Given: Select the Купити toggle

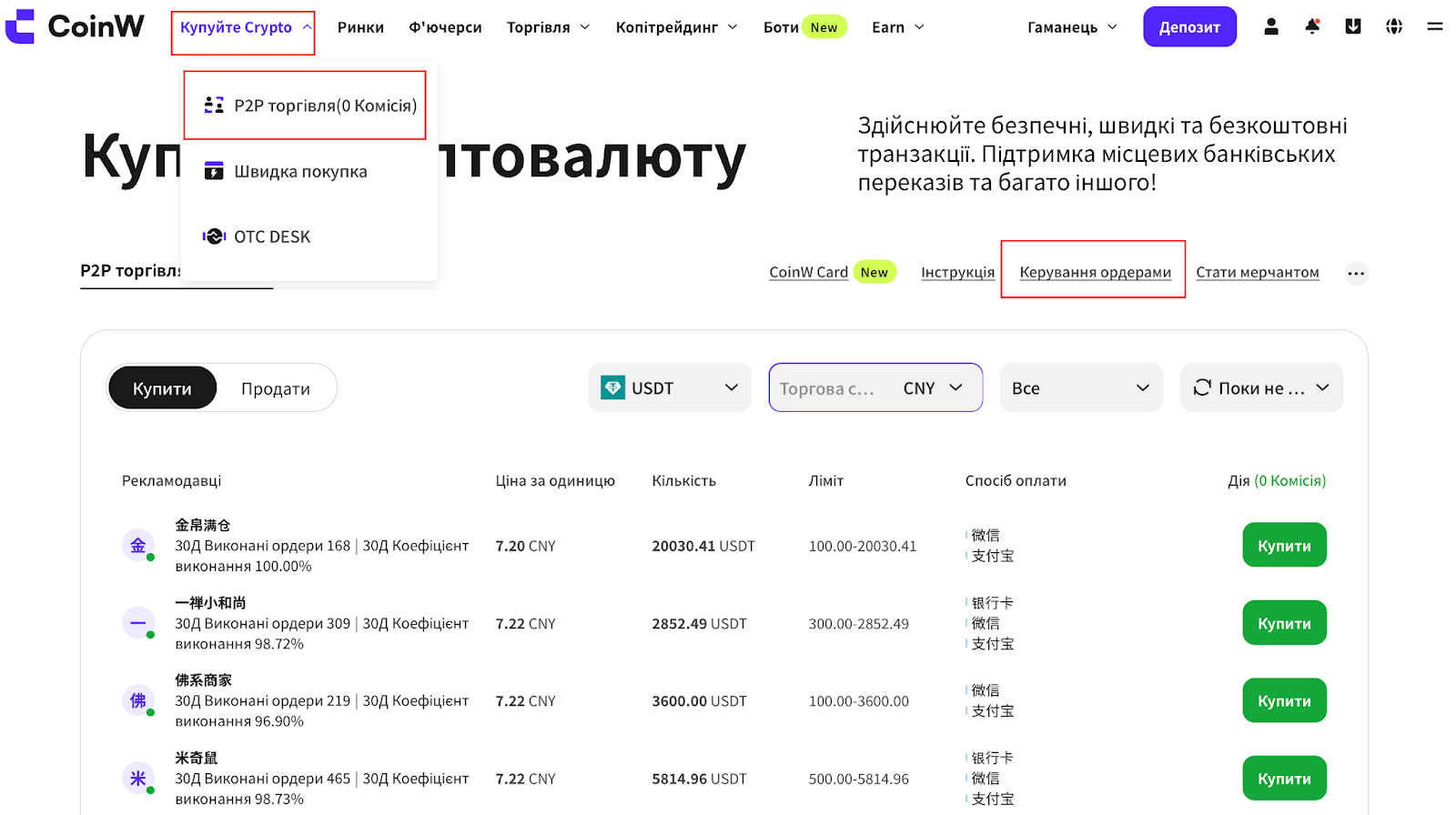Looking at the screenshot, I should click(x=162, y=388).
